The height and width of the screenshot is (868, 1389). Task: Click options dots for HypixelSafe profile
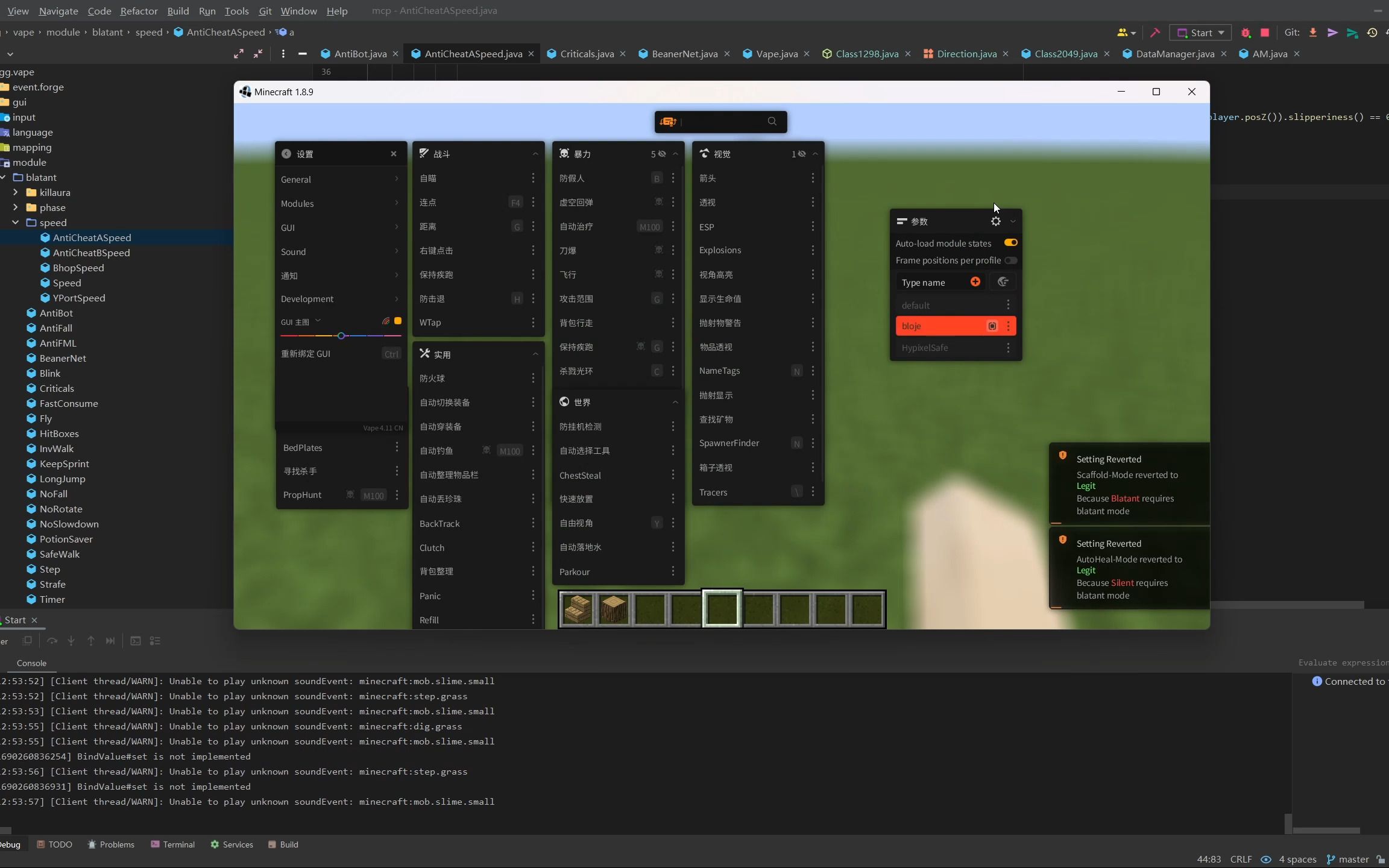pyautogui.click(x=1008, y=348)
